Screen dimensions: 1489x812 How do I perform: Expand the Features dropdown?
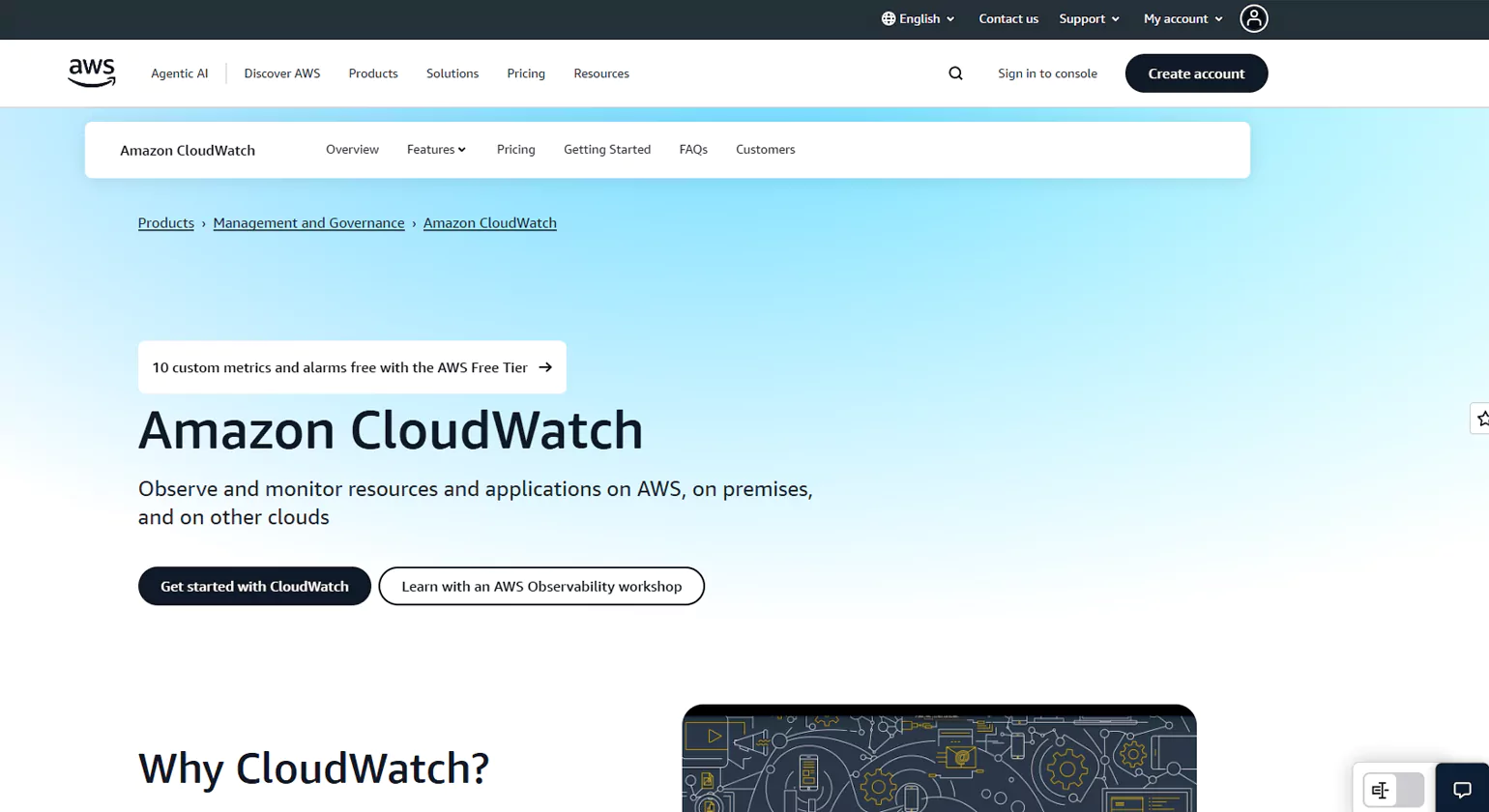point(436,149)
